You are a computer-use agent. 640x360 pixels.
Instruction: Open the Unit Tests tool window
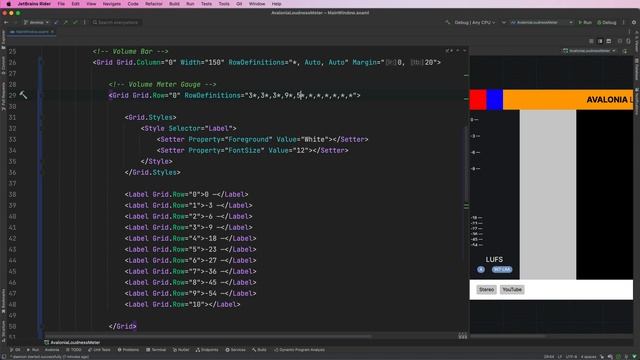tap(99, 350)
